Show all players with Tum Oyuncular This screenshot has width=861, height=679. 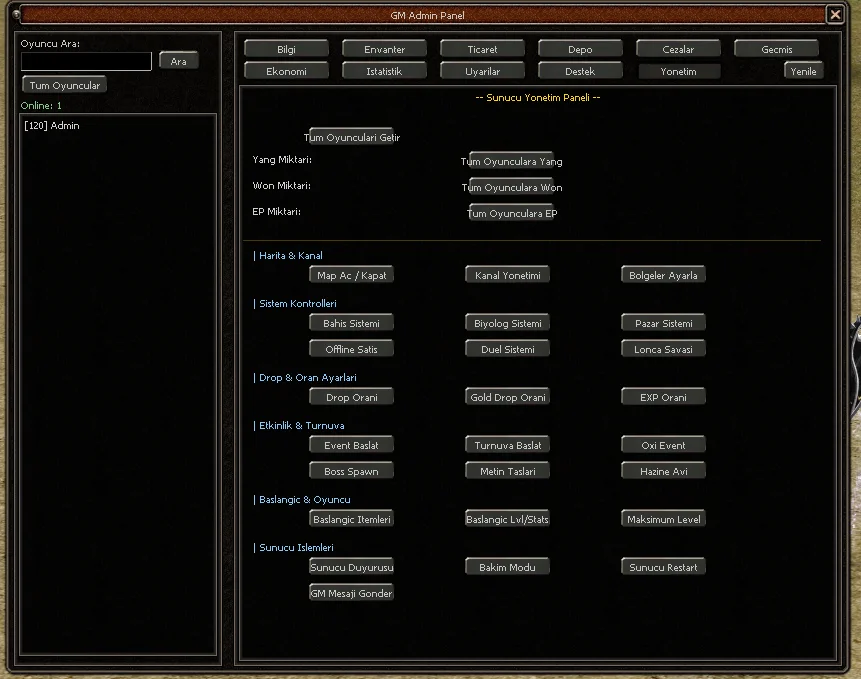pos(64,85)
